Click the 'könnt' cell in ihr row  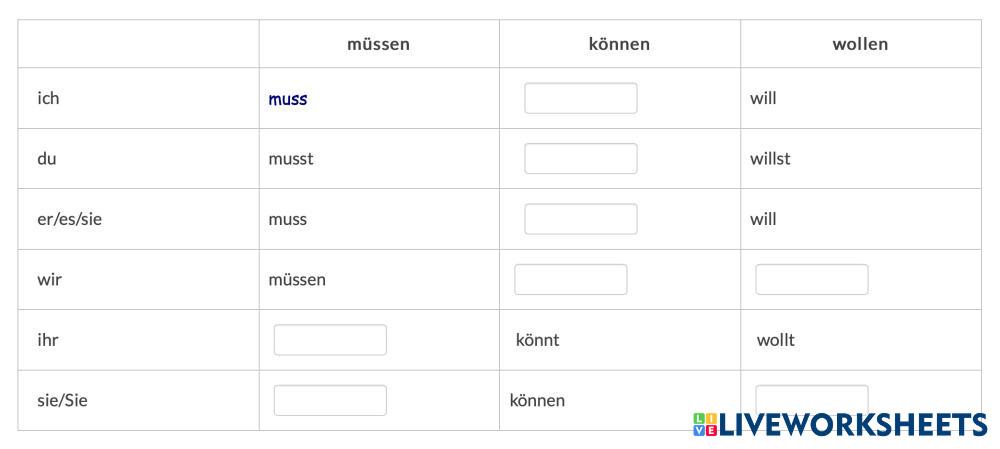point(537,340)
